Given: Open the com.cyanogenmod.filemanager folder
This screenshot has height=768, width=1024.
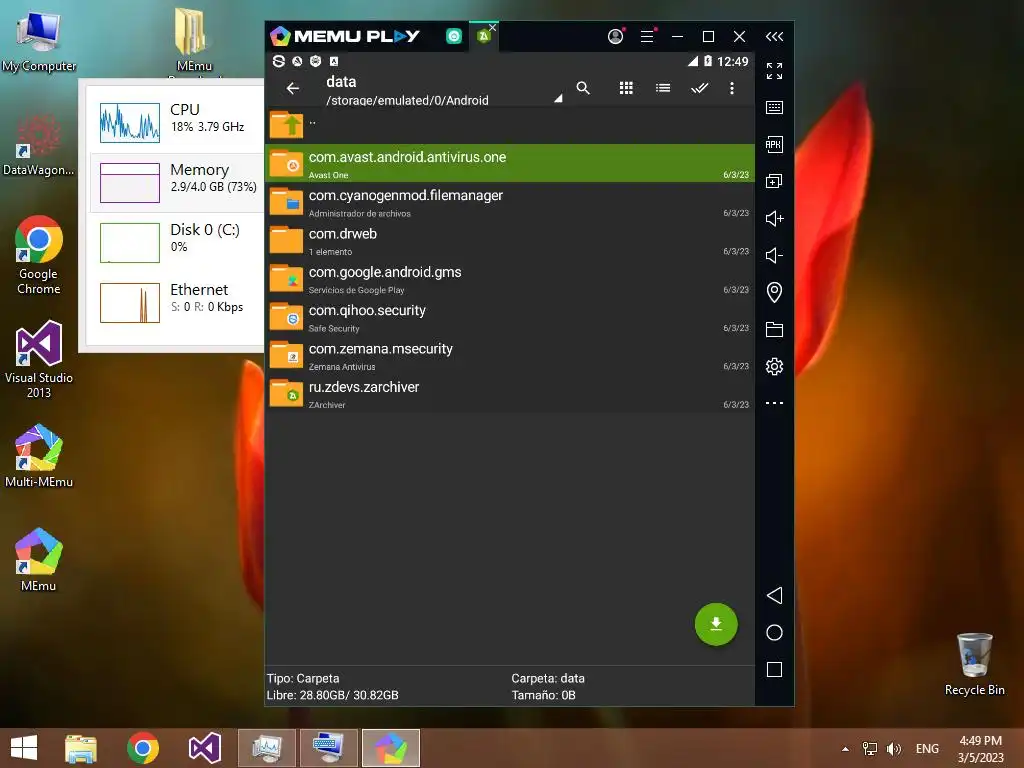Looking at the screenshot, I should click(510, 202).
